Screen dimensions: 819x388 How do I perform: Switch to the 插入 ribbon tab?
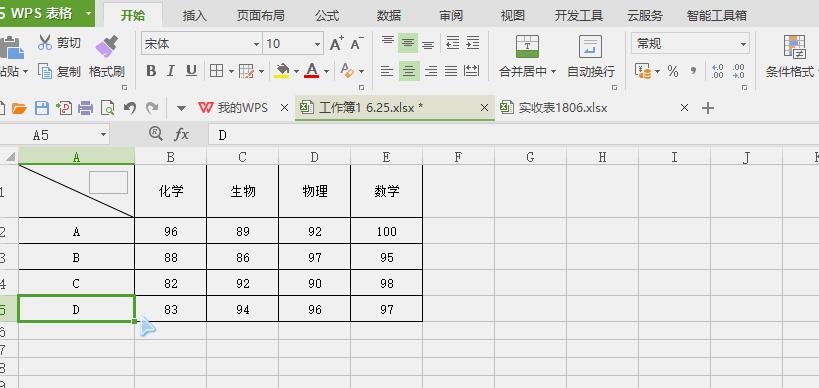coord(195,16)
